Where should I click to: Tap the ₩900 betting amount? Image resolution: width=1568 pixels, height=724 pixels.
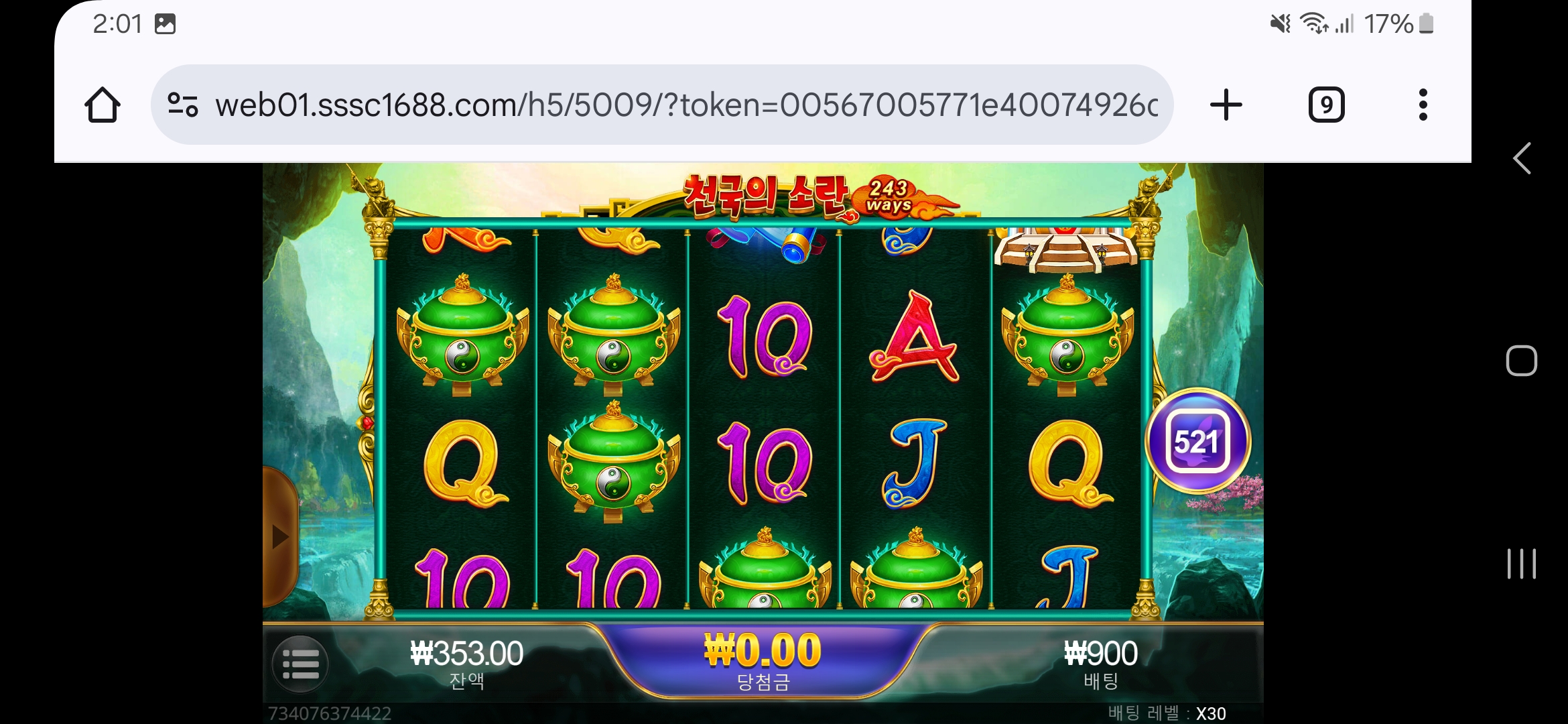[x=1100, y=654]
